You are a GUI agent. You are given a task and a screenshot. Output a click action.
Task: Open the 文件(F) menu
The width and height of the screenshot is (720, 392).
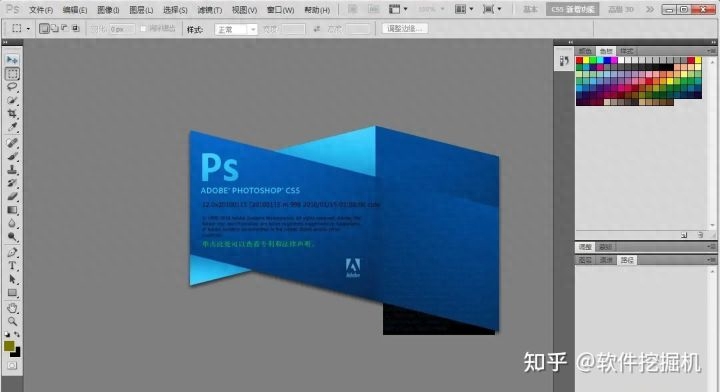pos(41,10)
